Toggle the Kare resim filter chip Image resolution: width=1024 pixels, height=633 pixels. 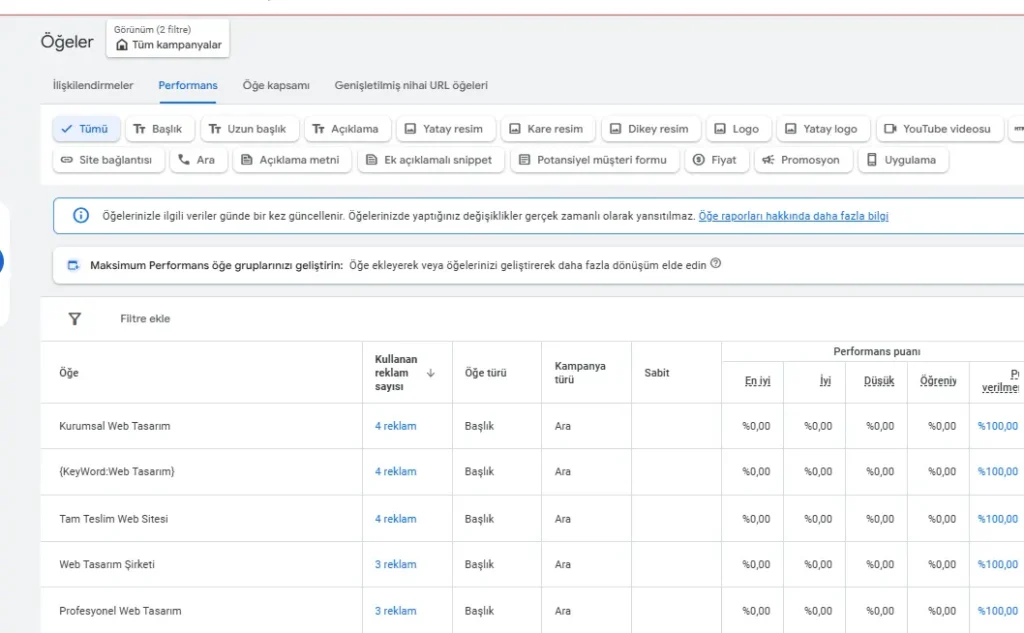546,129
